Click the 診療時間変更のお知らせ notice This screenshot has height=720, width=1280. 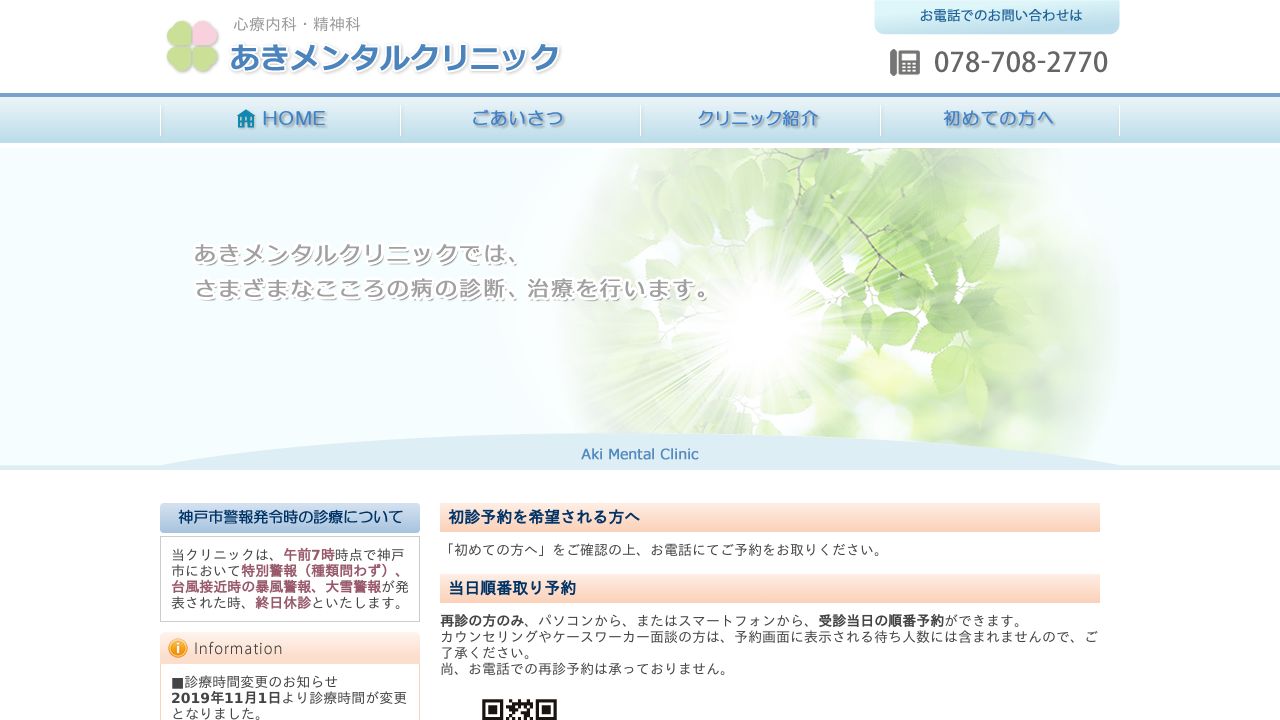click(x=260, y=682)
